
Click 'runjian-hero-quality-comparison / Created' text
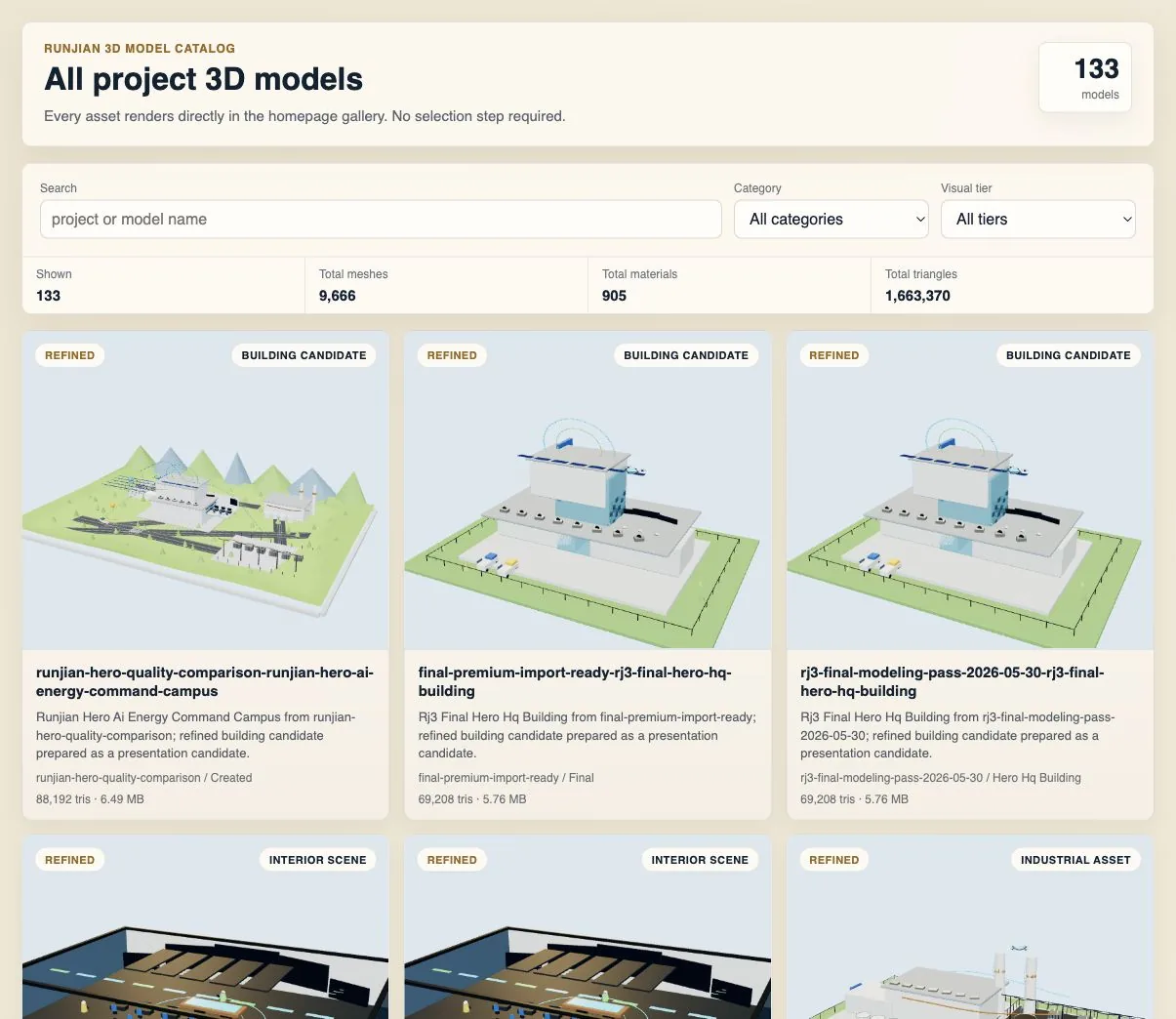tap(144, 778)
